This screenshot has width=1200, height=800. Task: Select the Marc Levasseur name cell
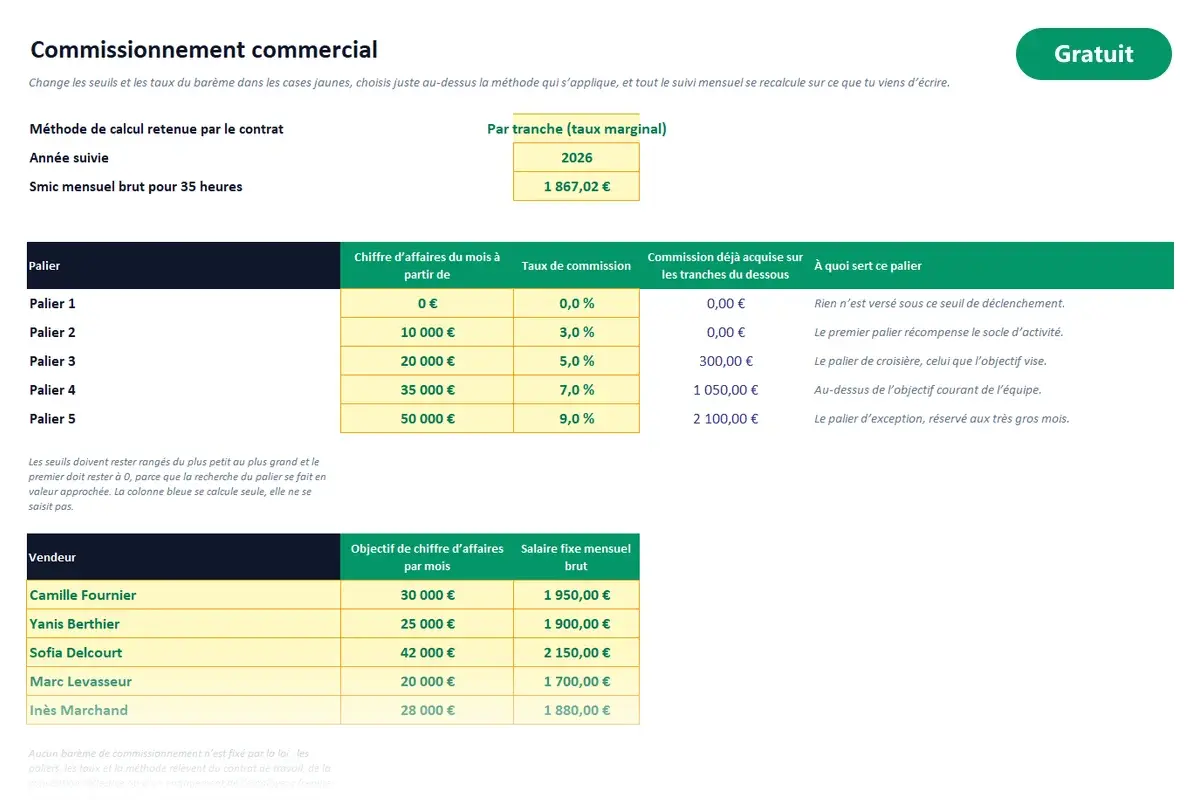tap(184, 681)
